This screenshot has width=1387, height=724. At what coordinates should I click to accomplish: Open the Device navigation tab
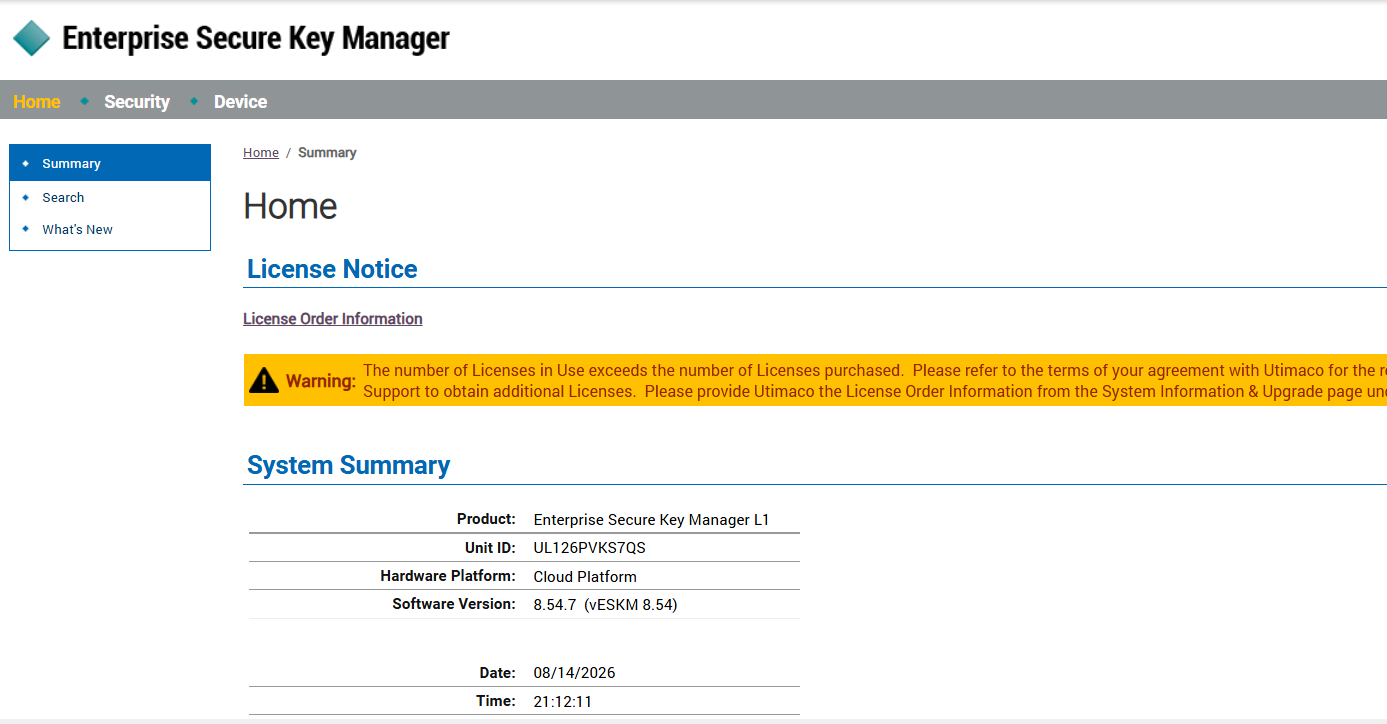pyautogui.click(x=240, y=102)
